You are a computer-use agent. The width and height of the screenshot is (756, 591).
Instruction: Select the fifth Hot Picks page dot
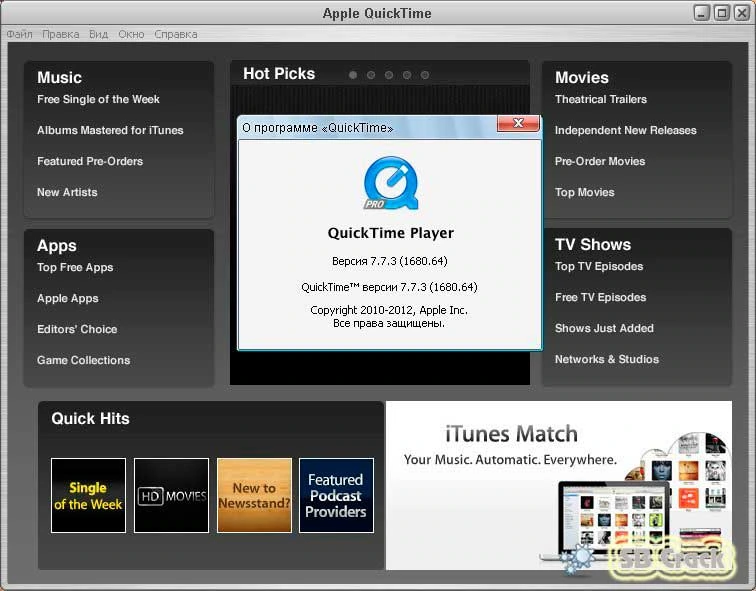tap(425, 75)
